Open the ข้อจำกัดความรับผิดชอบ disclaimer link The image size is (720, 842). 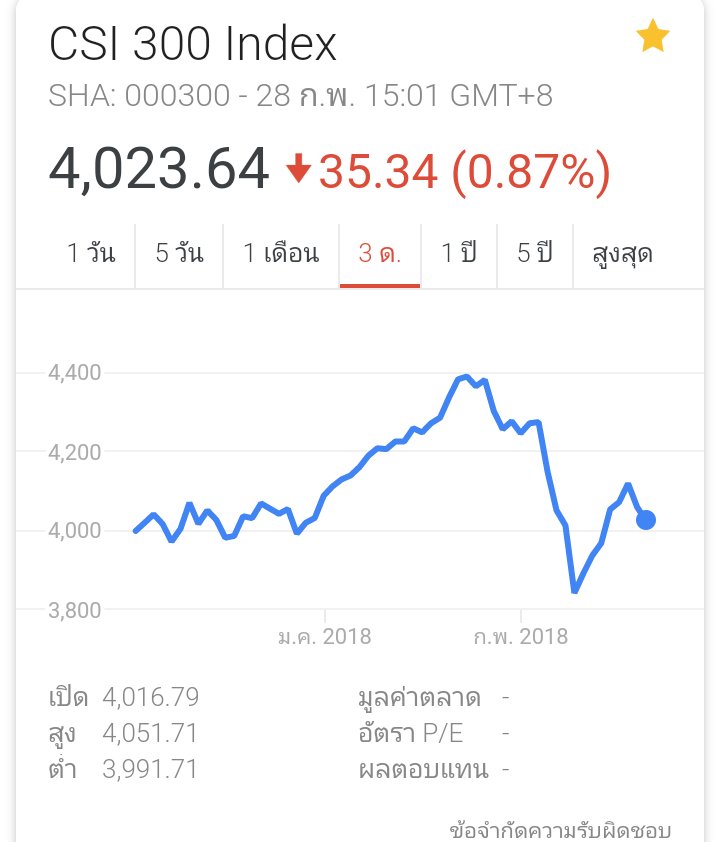tap(560, 830)
